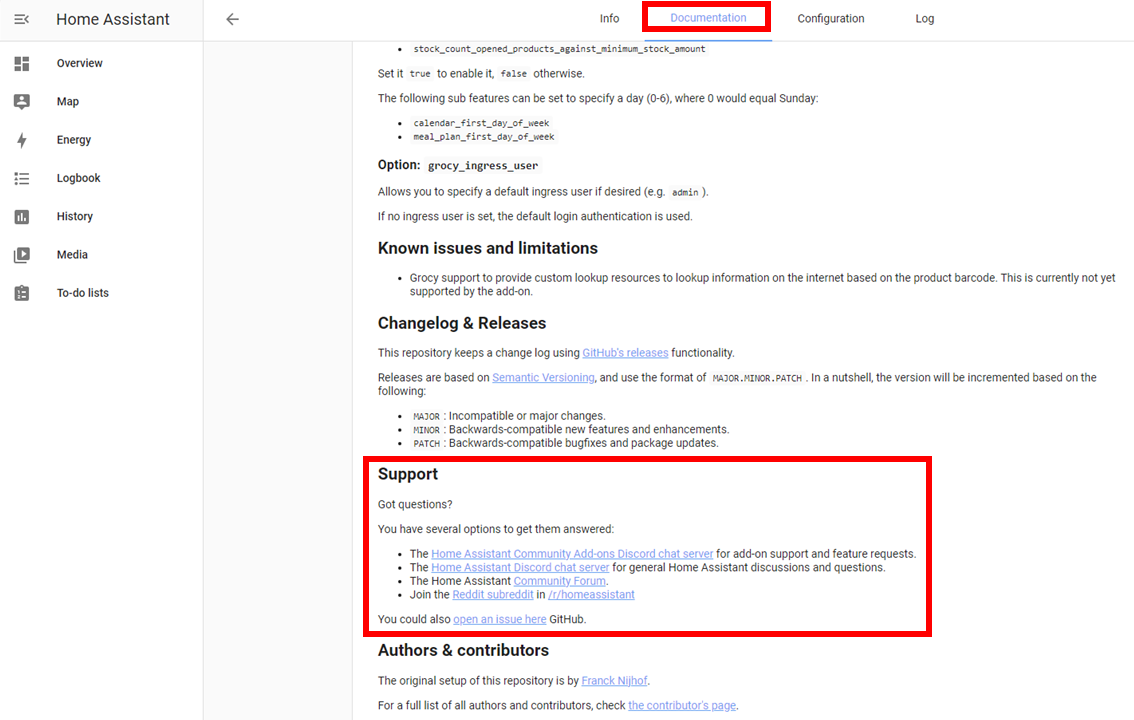Image resolution: width=1134 pixels, height=720 pixels.
Task: Click the Known issues and limitations heading
Action: tap(487, 249)
